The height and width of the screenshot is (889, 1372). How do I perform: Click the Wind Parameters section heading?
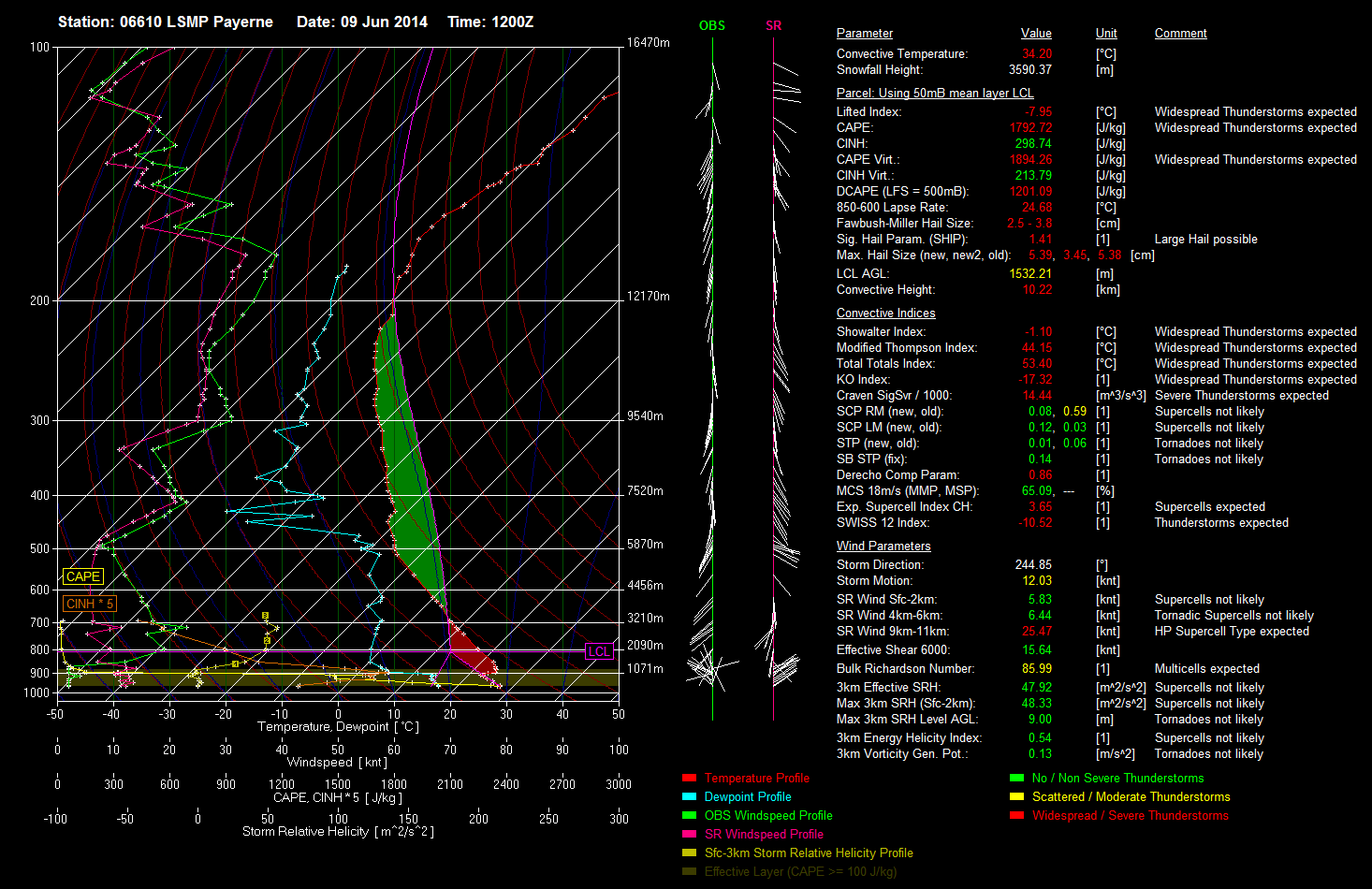coord(883,547)
